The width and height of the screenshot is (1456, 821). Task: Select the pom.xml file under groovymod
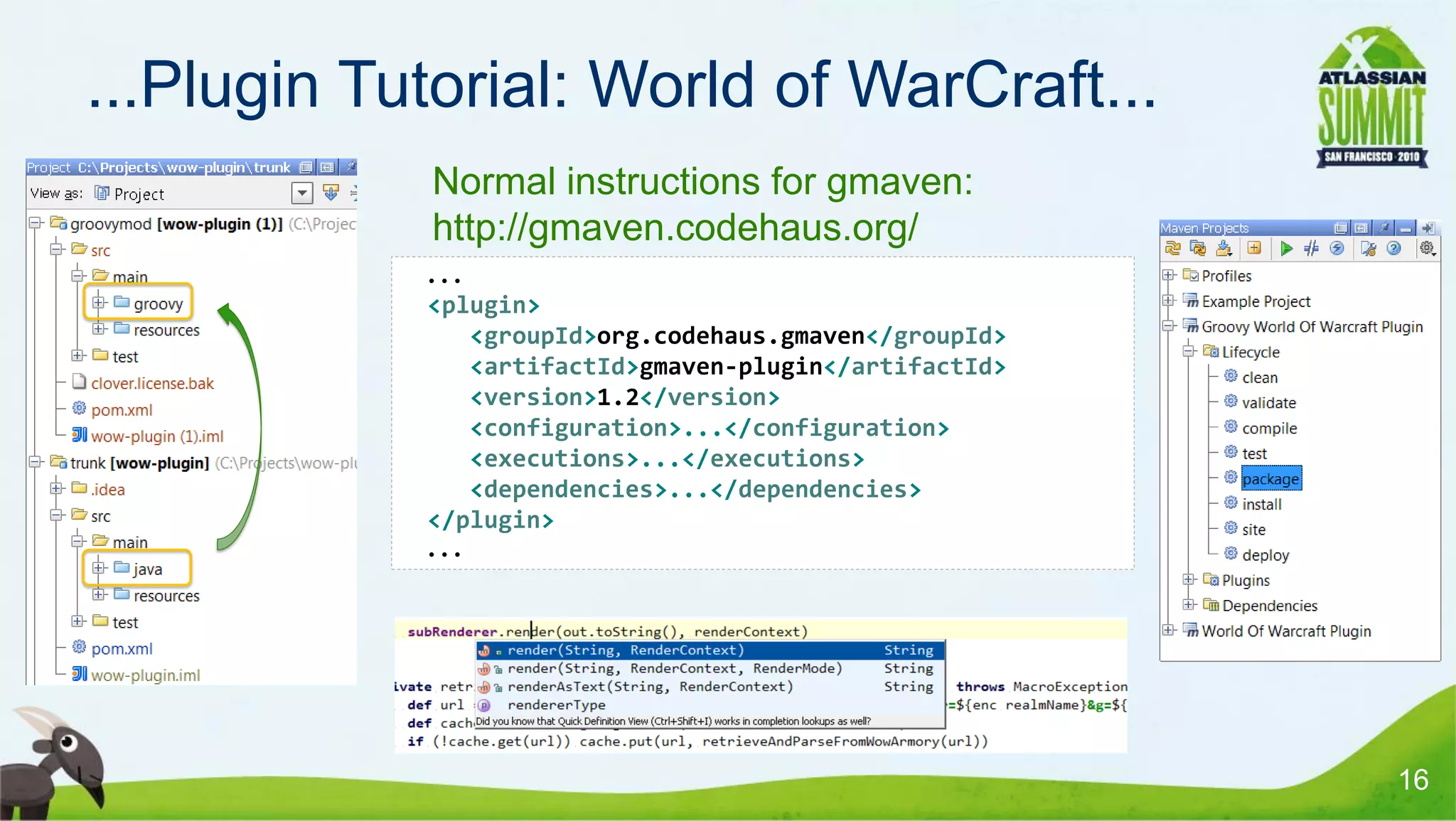point(122,410)
